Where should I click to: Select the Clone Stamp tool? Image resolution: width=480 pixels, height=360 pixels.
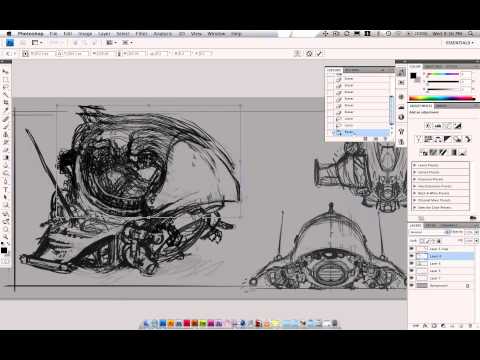point(5,134)
